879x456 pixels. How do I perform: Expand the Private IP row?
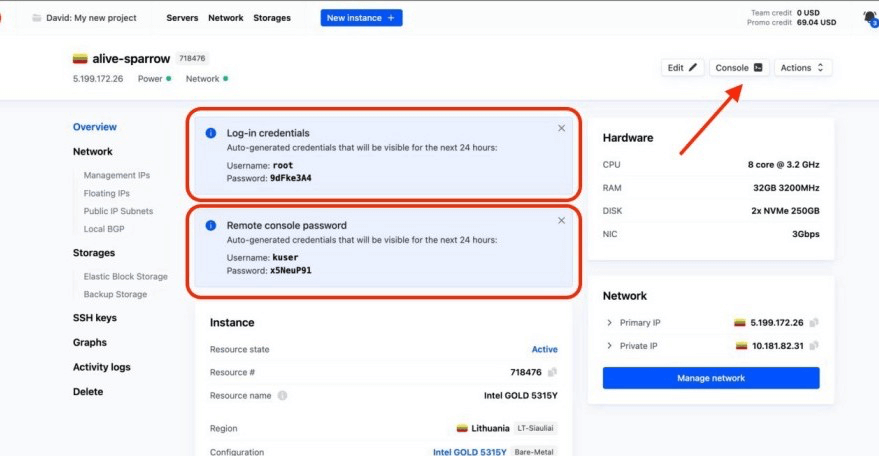(x=610, y=345)
